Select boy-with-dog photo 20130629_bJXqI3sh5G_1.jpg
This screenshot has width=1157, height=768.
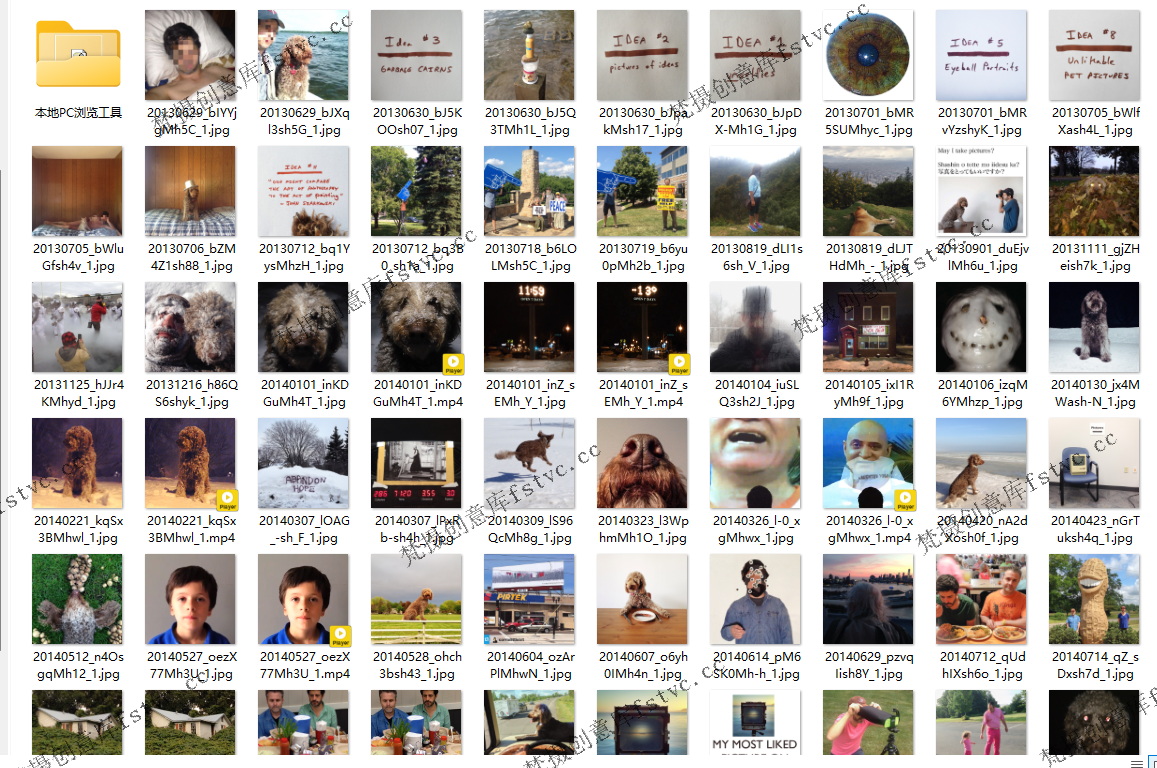pyautogui.click(x=303, y=55)
